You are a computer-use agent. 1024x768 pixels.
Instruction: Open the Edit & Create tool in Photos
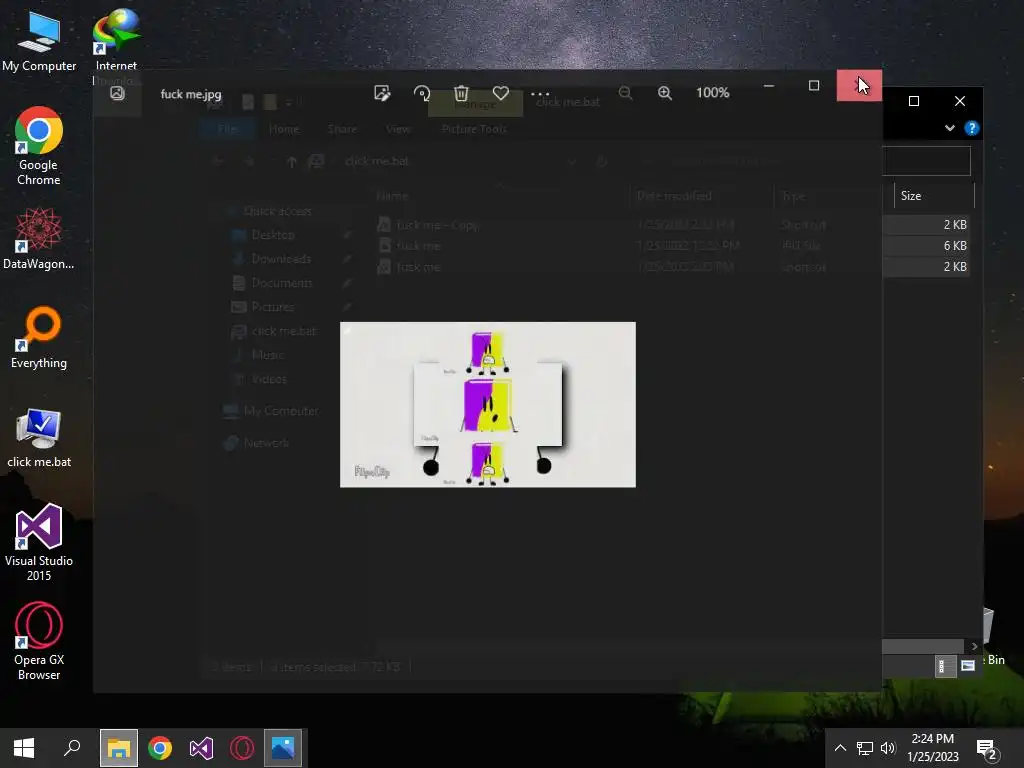[382, 93]
